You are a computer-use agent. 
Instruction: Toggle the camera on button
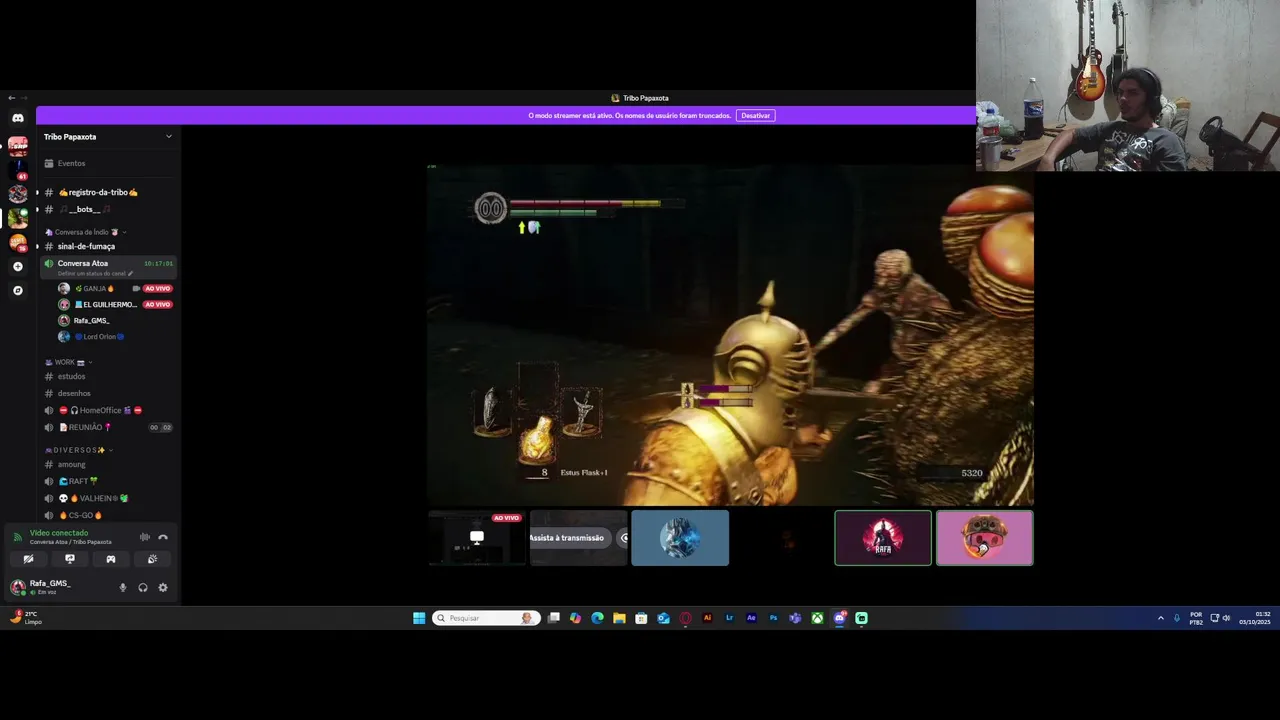28,559
